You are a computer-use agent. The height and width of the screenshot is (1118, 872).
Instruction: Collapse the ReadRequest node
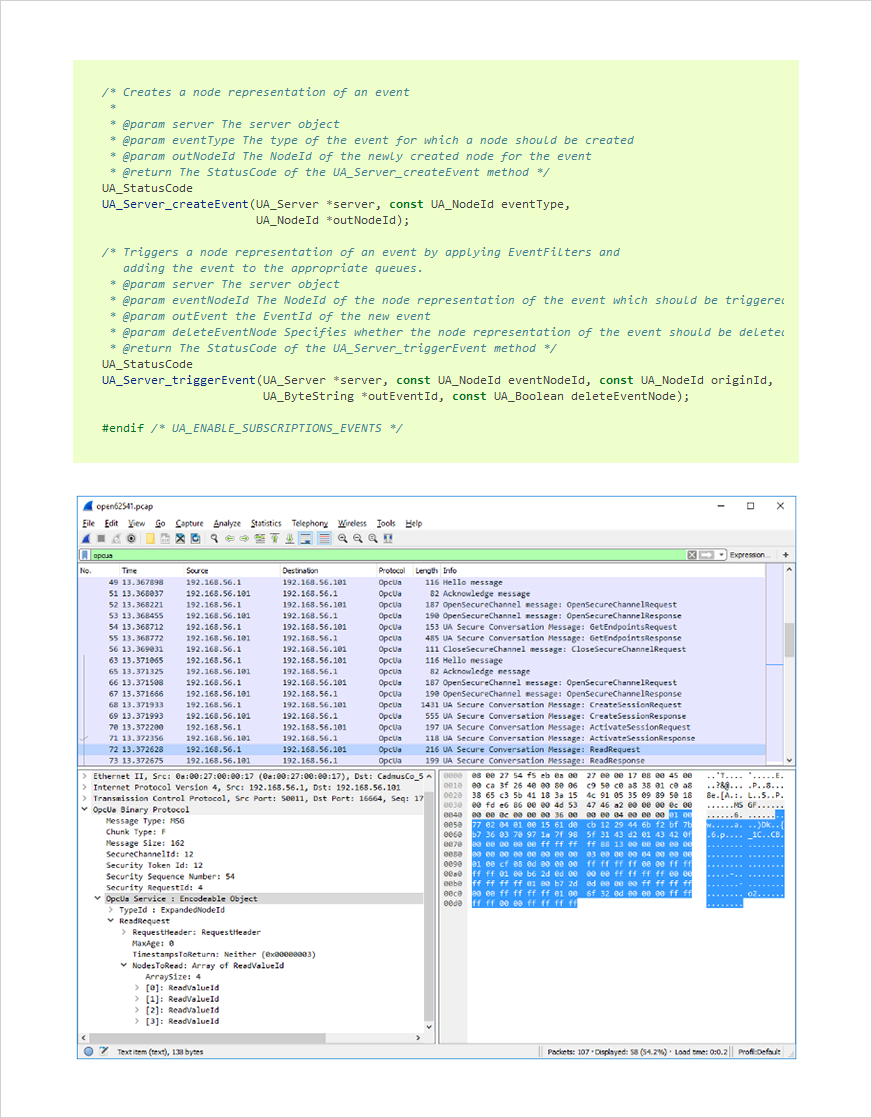pyautogui.click(x=111, y=920)
